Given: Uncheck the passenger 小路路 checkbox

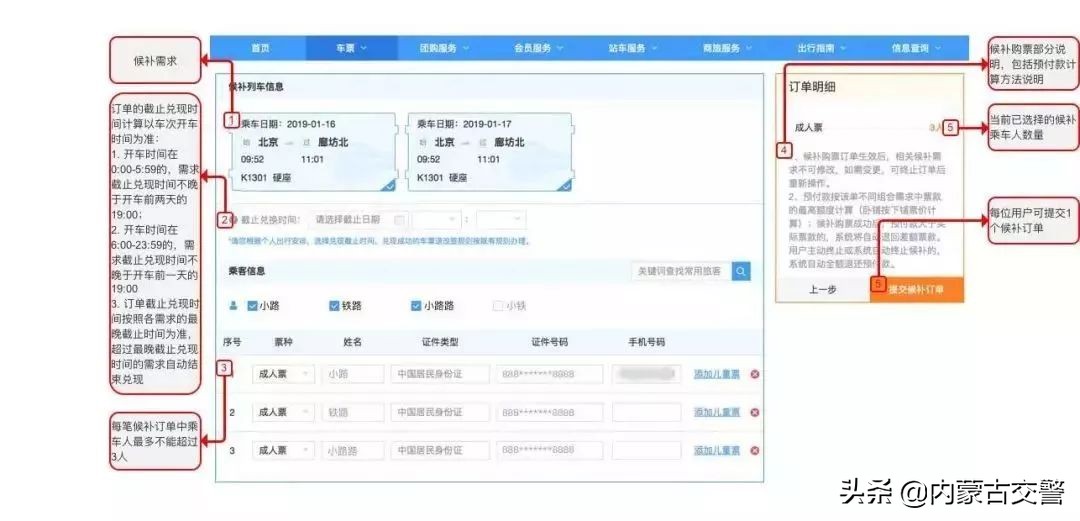Looking at the screenshot, I should 416,306.
